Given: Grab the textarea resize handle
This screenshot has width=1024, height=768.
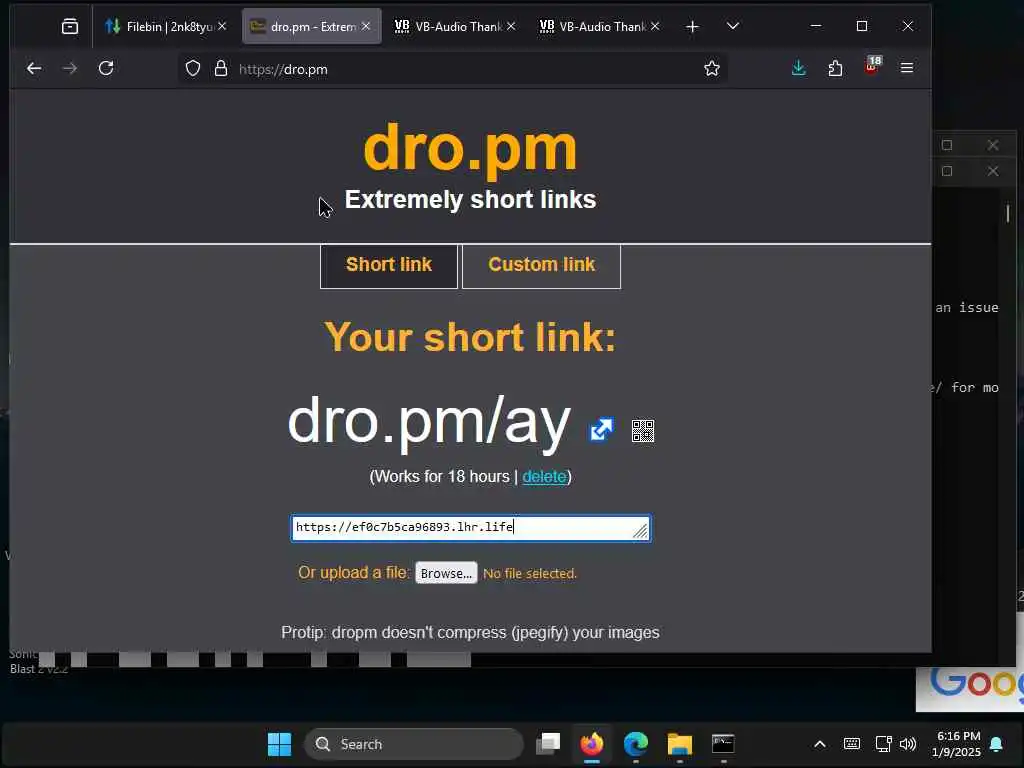Looking at the screenshot, I should pos(641,532).
